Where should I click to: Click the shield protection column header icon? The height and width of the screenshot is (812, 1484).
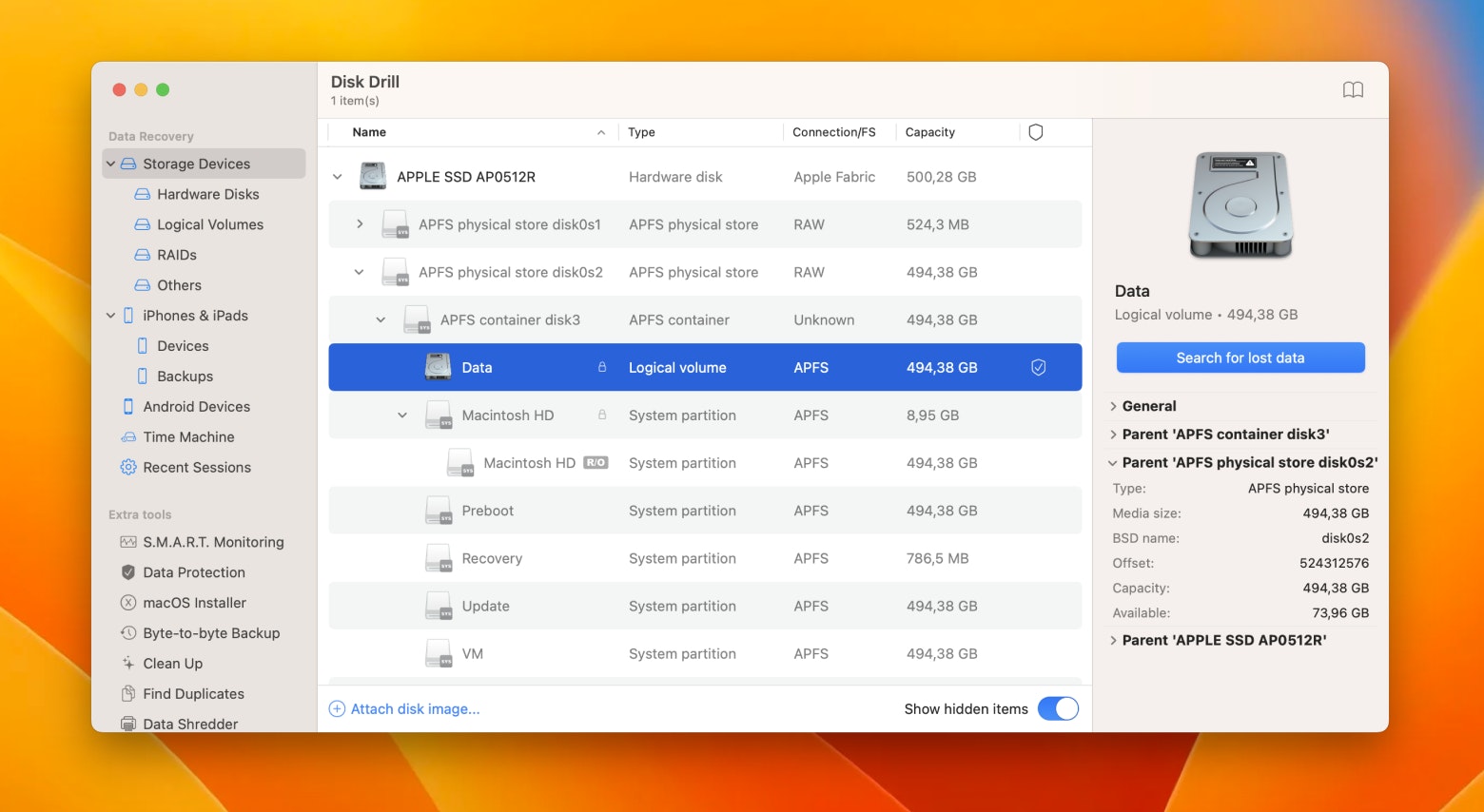[1036, 132]
